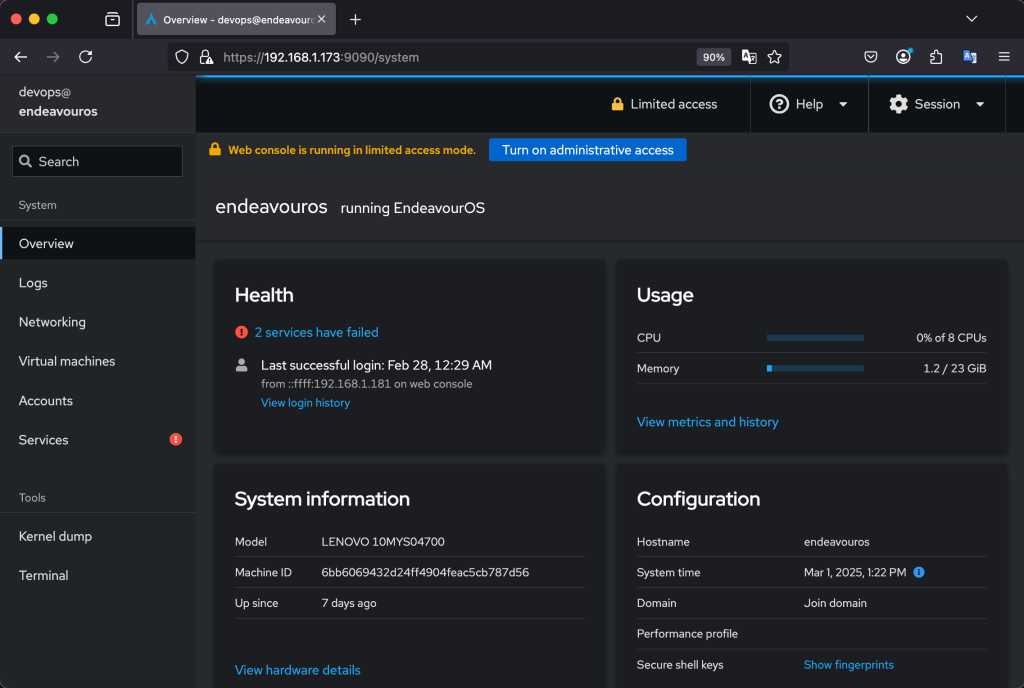Screen dimensions: 1024x688
Task: Click the translation extension toolbar icon
Action: click(970, 57)
